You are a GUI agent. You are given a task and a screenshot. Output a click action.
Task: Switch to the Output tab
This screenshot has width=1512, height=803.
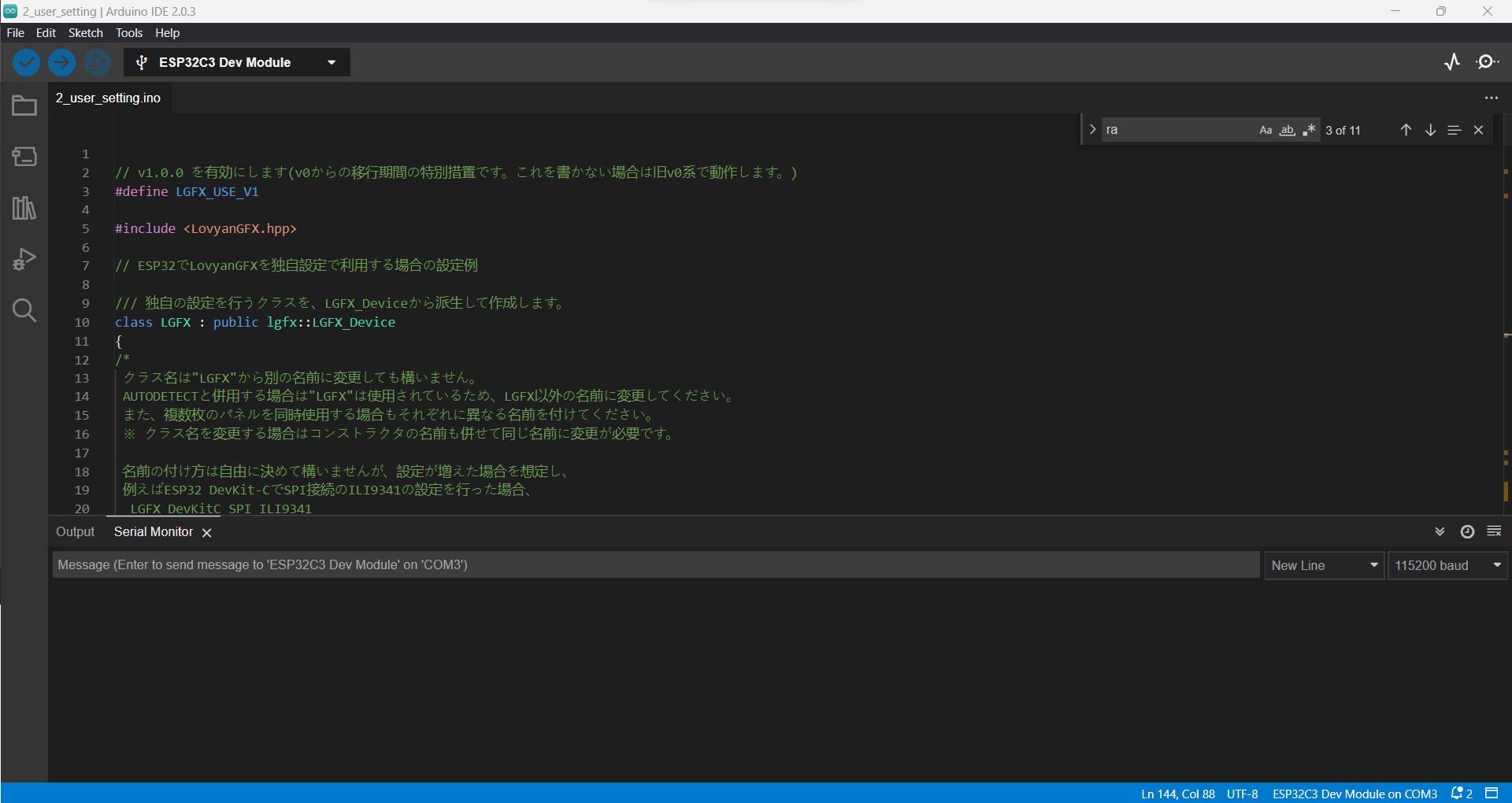pos(75,531)
